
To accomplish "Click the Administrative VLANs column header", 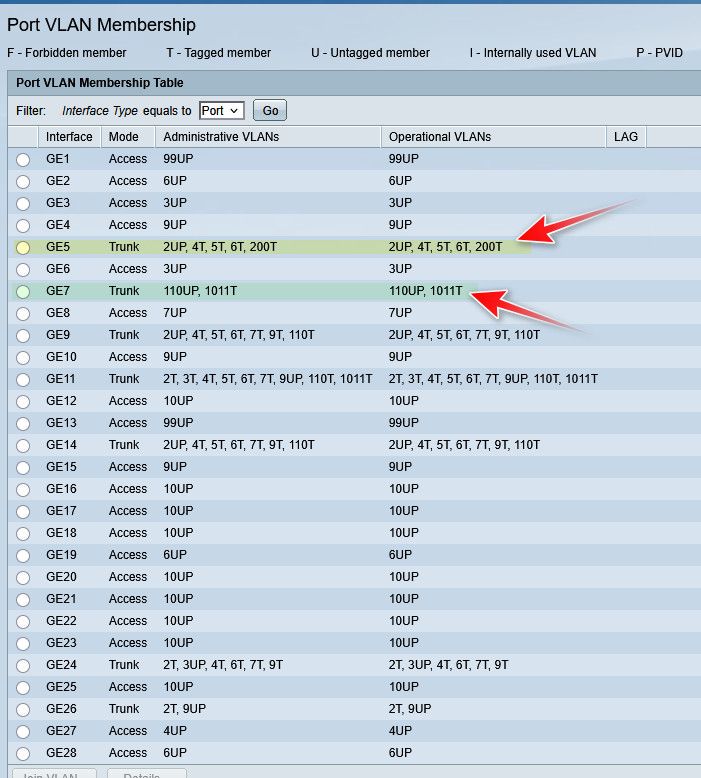I will (x=268, y=137).
